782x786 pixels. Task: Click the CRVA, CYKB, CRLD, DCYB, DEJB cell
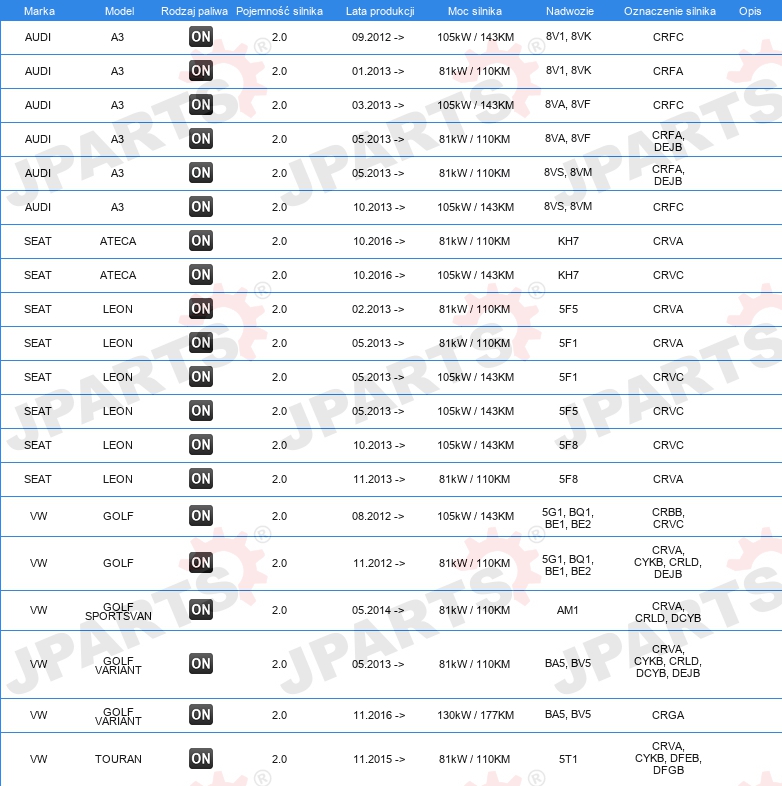click(668, 661)
